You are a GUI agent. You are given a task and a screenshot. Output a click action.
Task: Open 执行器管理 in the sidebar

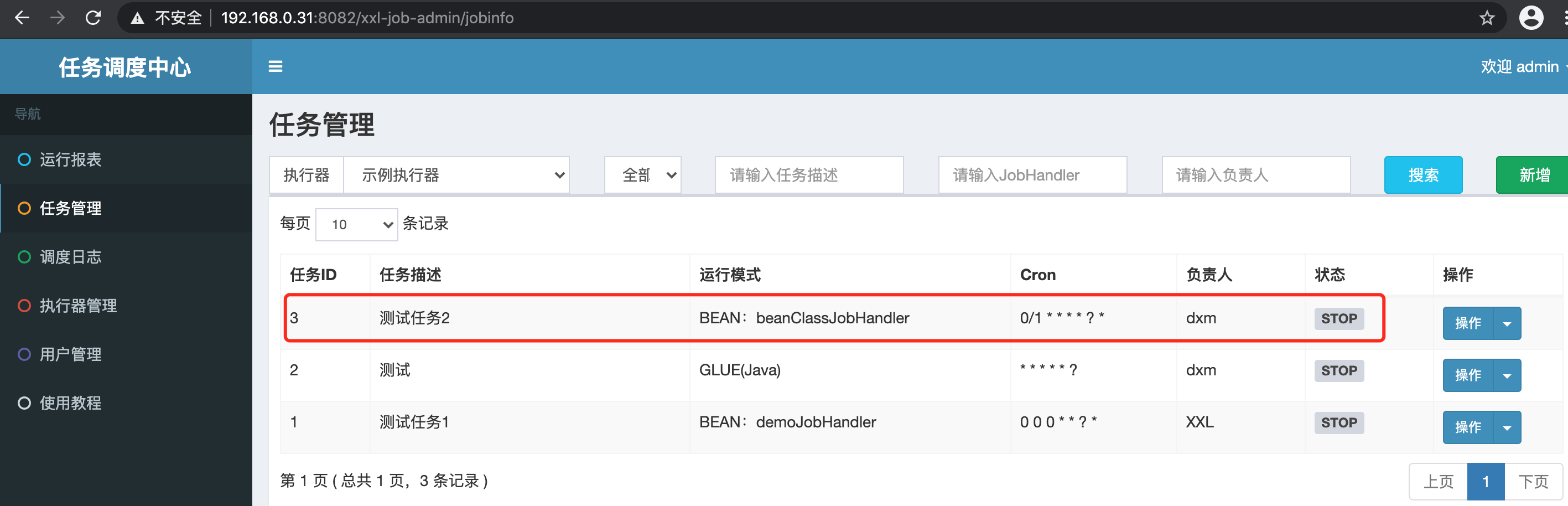126,306
